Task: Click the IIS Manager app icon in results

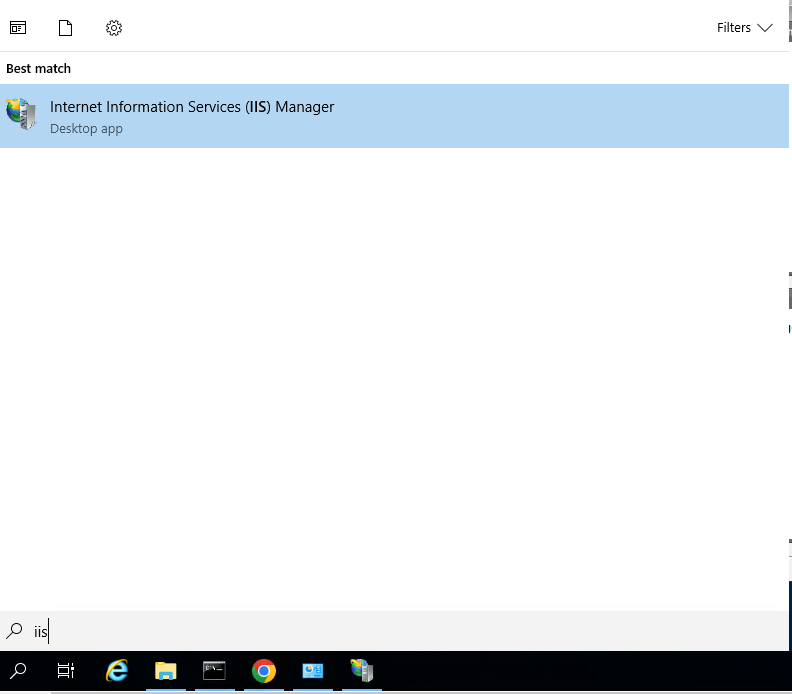Action: tap(21, 114)
